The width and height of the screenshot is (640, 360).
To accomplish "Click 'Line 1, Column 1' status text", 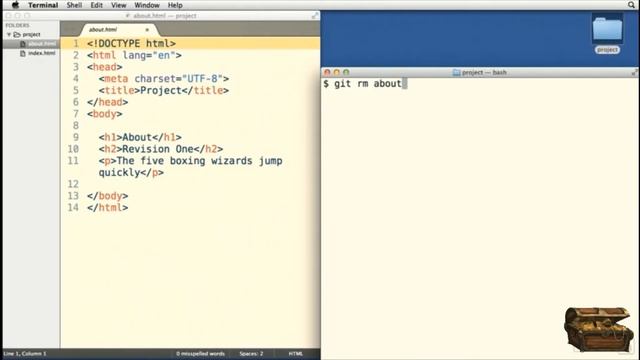I will tap(25, 353).
